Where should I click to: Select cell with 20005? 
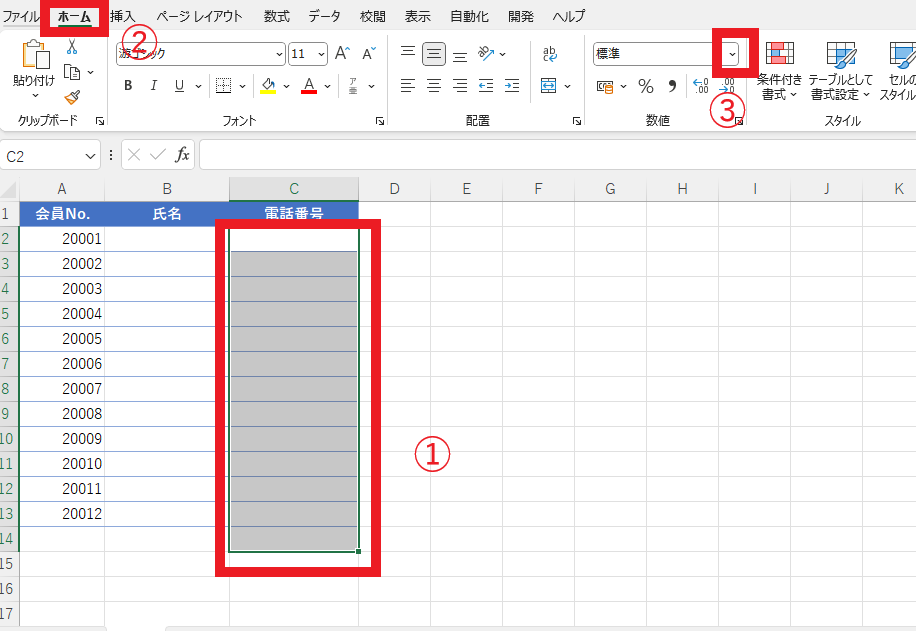click(x=62, y=339)
